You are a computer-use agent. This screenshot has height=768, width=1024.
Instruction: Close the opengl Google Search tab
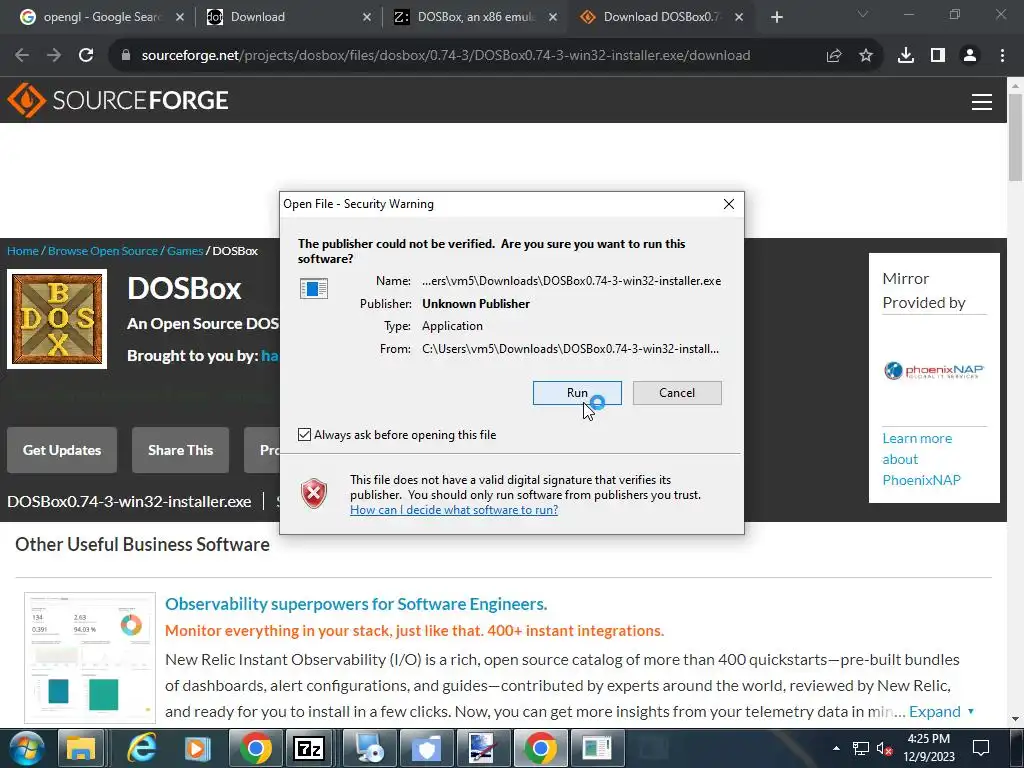click(180, 18)
